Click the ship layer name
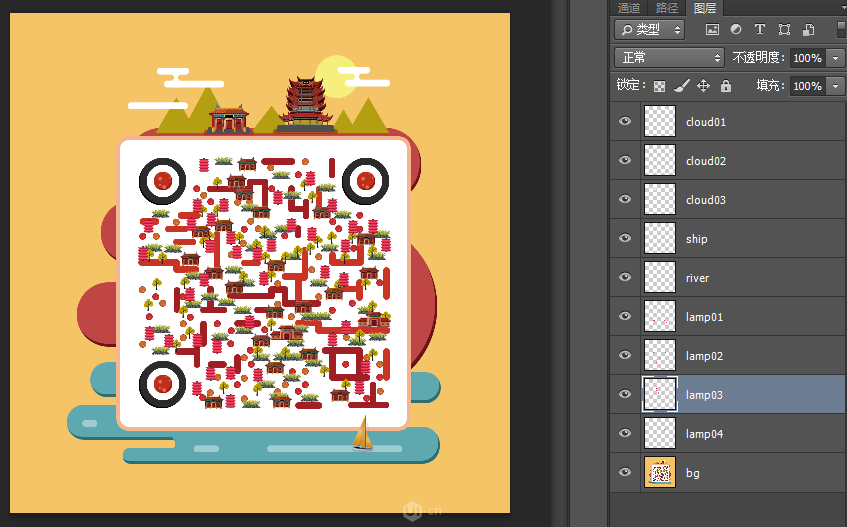Screen dimensions: 847x527 pyautogui.click(x=696, y=239)
